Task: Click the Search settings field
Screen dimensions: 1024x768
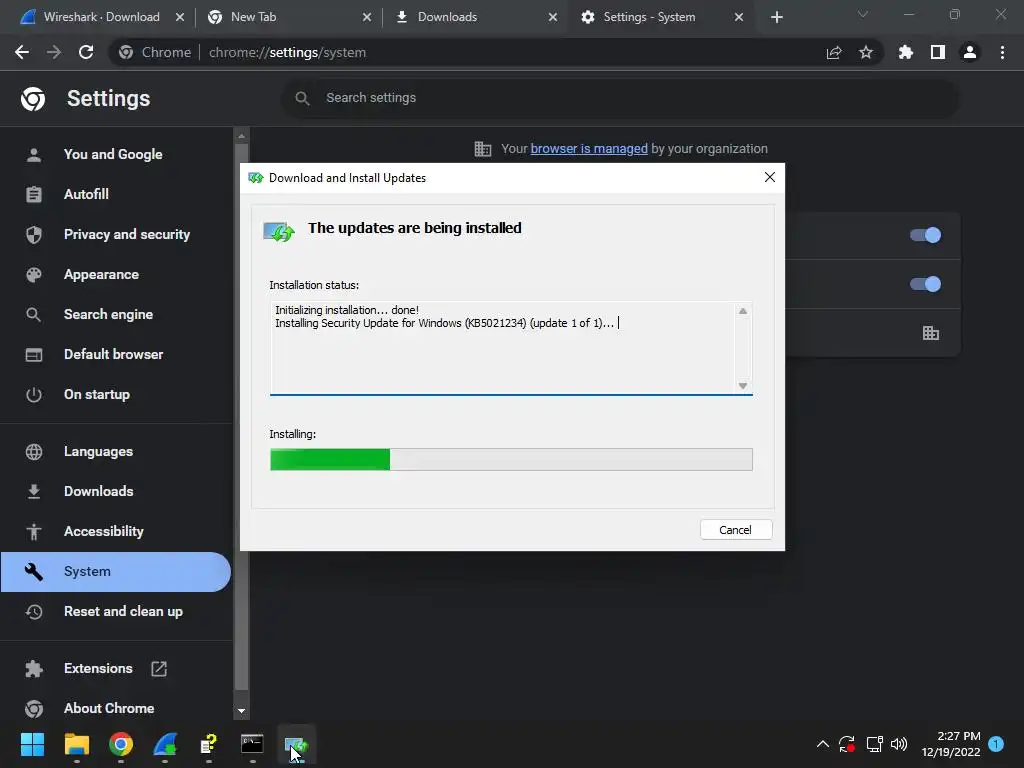Action: 620,98
